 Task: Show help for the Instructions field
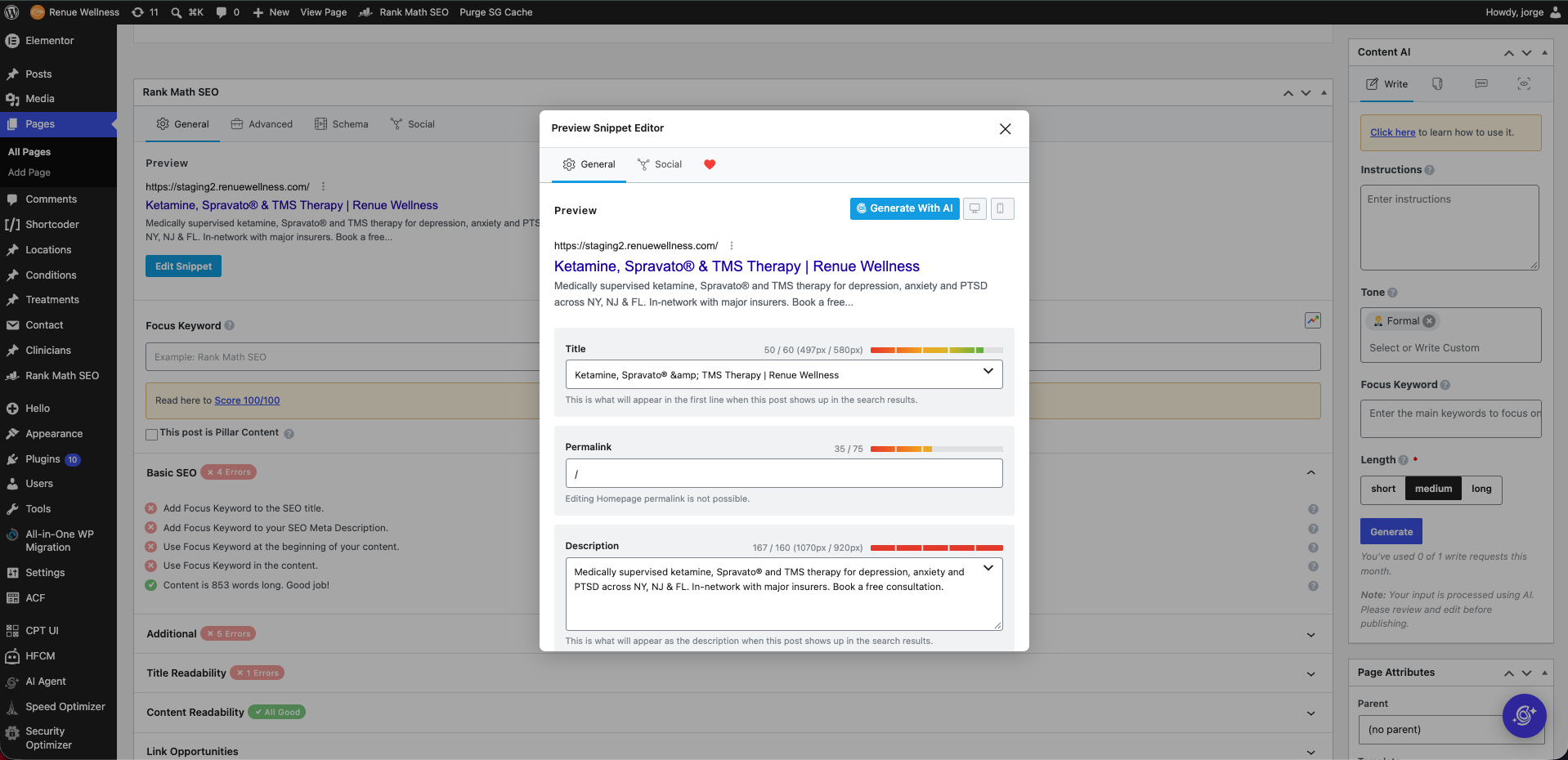1429,170
